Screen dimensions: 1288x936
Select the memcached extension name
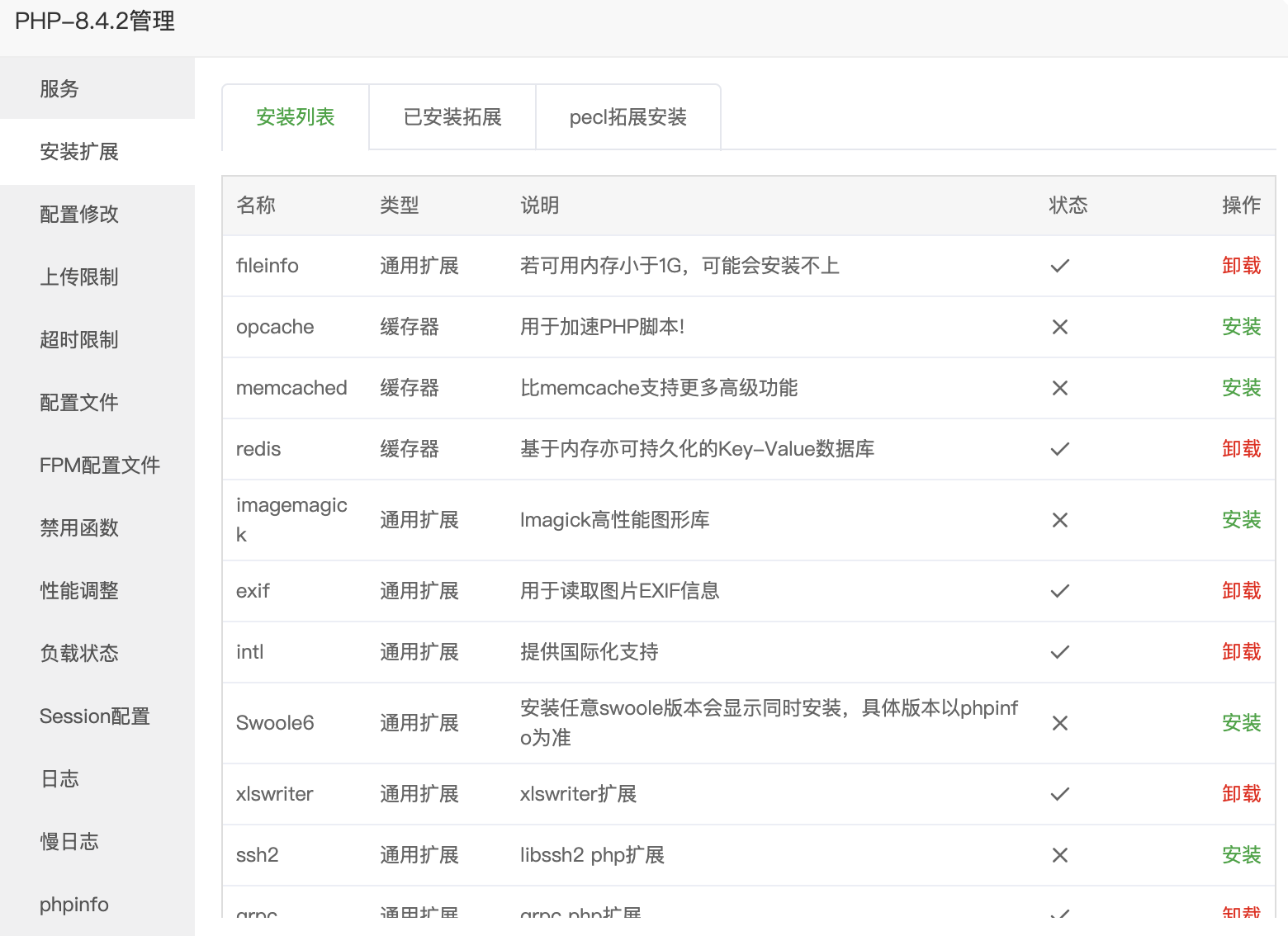(x=291, y=388)
